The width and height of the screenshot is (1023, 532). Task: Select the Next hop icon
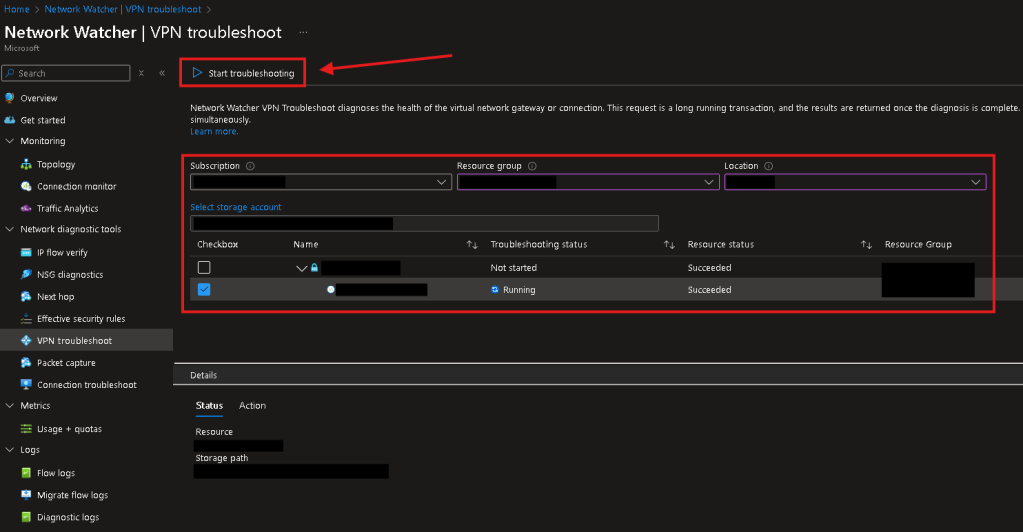(x=27, y=297)
